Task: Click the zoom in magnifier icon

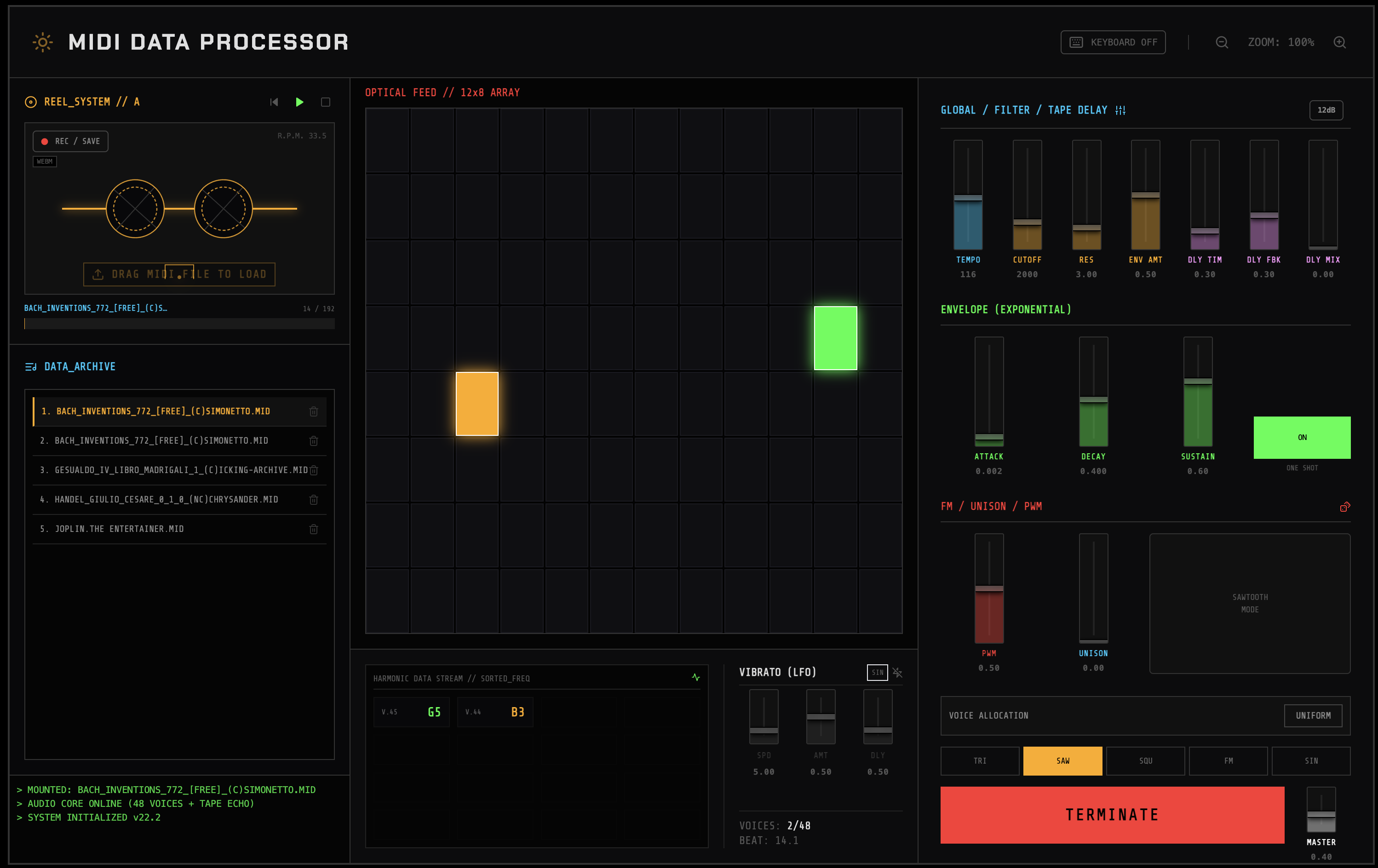Action: coord(1340,42)
